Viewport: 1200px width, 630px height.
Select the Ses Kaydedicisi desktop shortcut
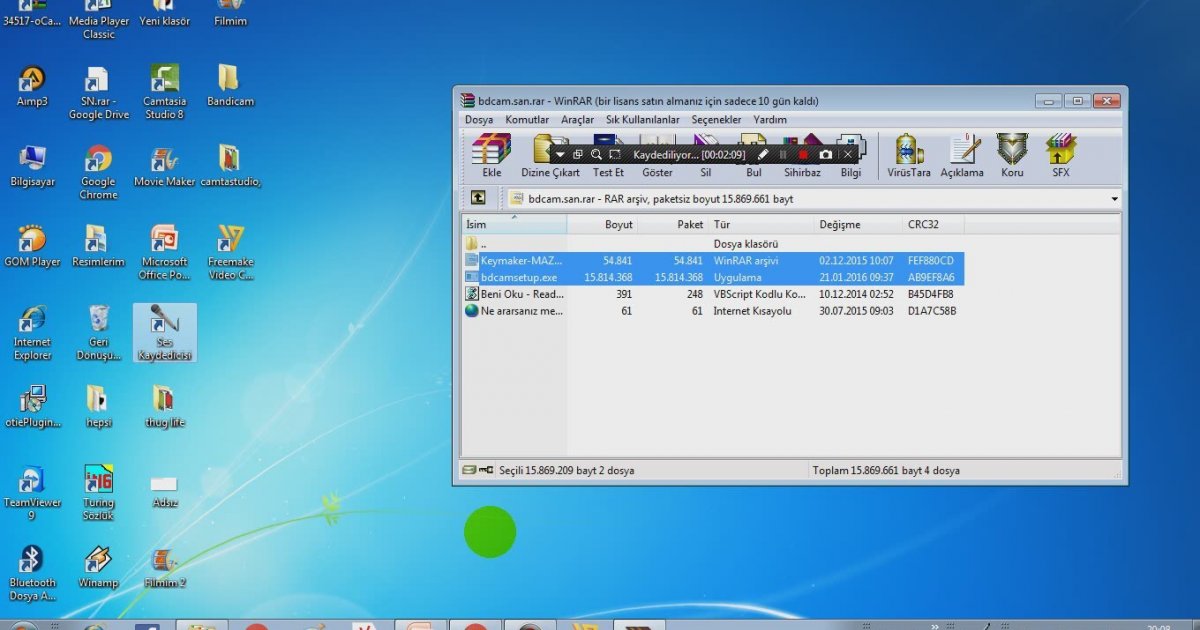164,333
